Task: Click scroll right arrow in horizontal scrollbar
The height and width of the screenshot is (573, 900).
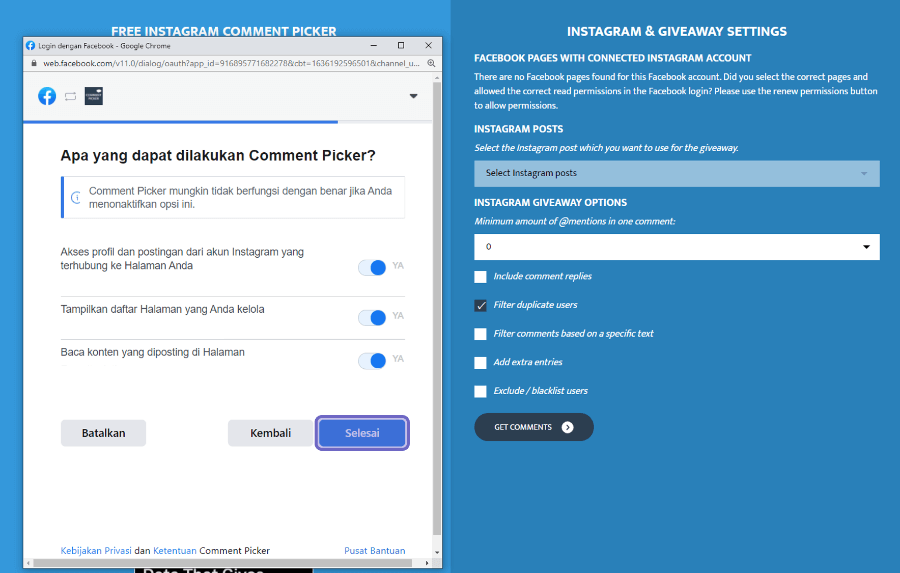Action: [426, 563]
